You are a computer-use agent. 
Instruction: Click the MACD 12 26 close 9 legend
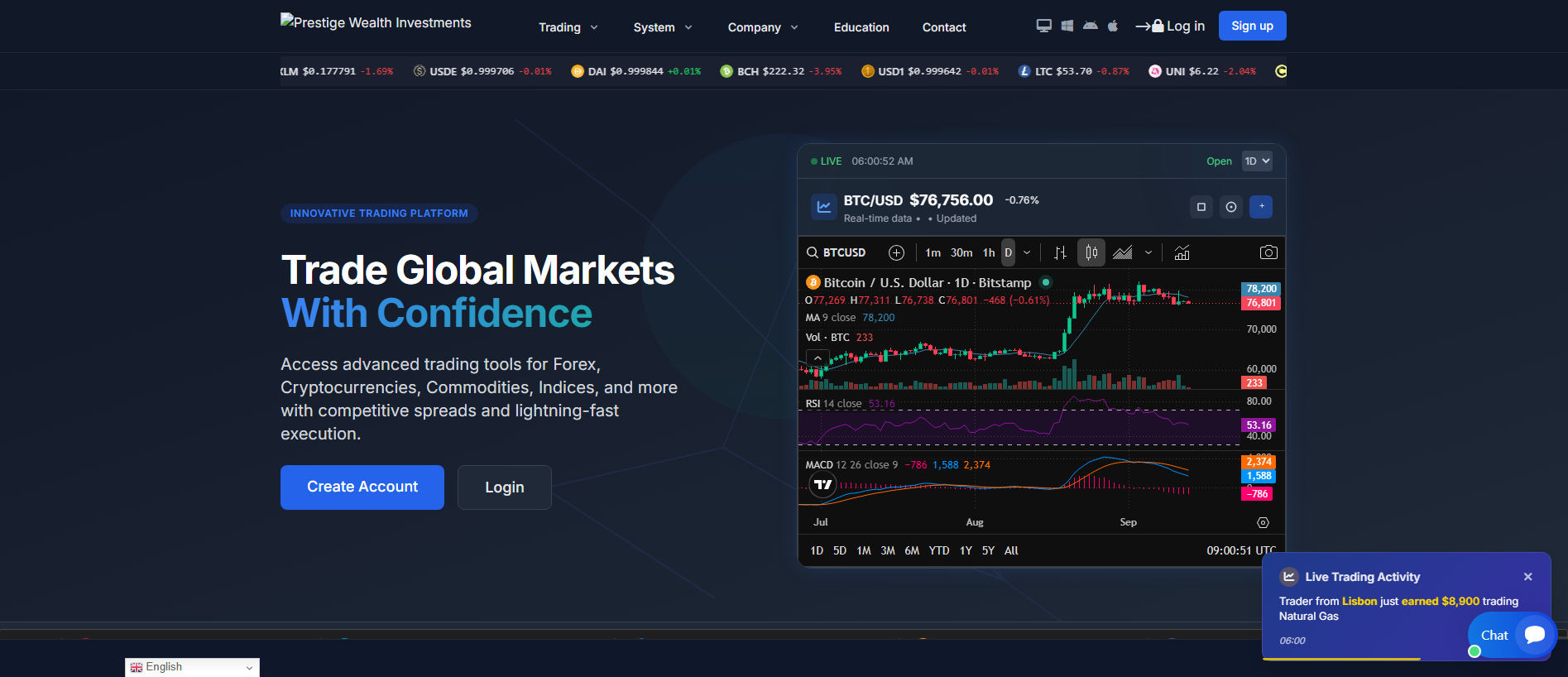(851, 465)
